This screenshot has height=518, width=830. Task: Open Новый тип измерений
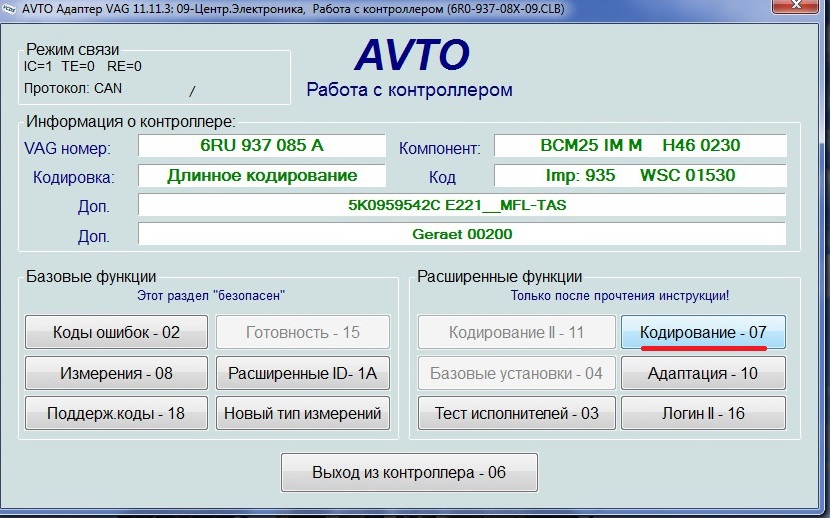(302, 413)
